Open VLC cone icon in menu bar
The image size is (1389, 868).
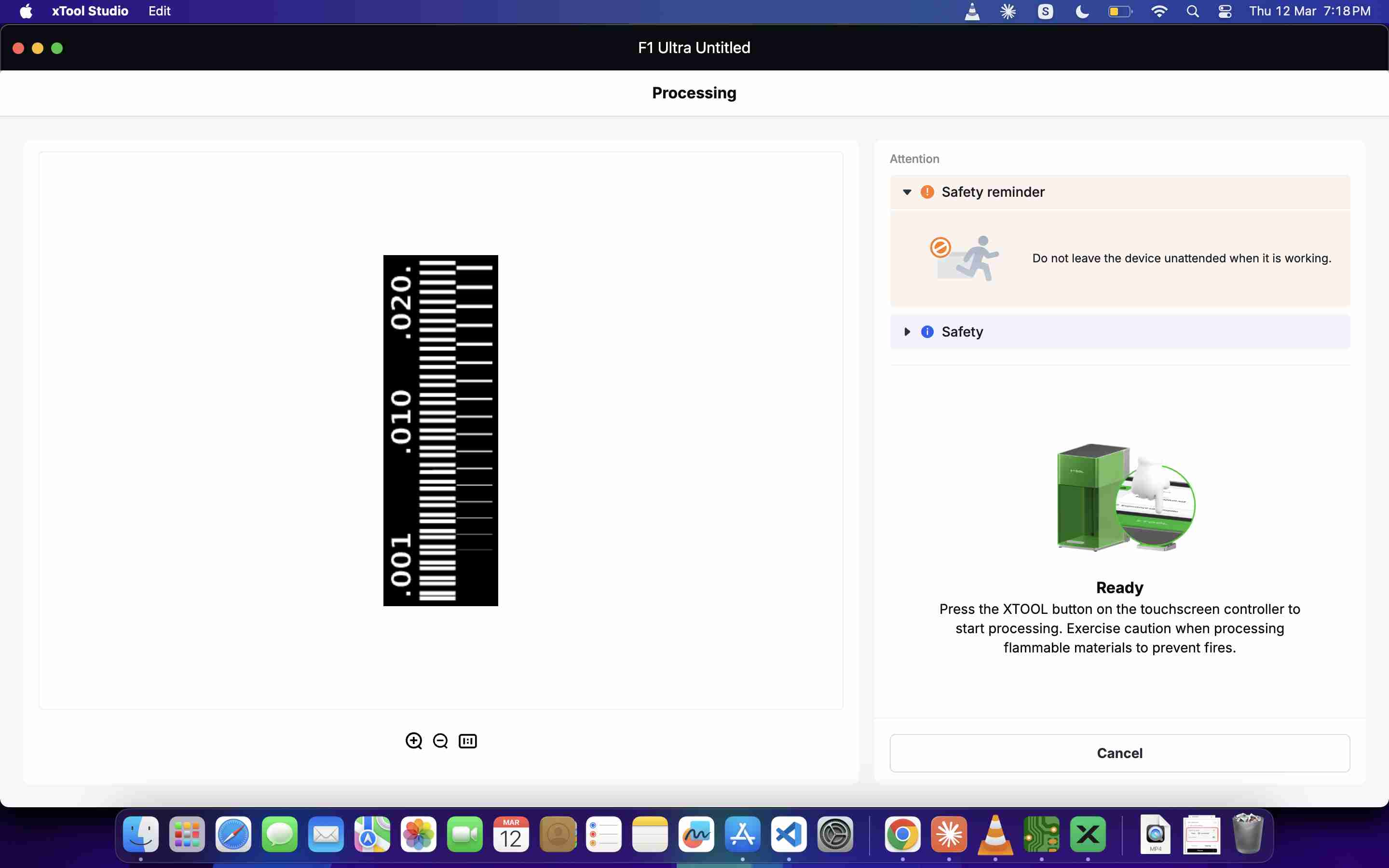pos(972,12)
